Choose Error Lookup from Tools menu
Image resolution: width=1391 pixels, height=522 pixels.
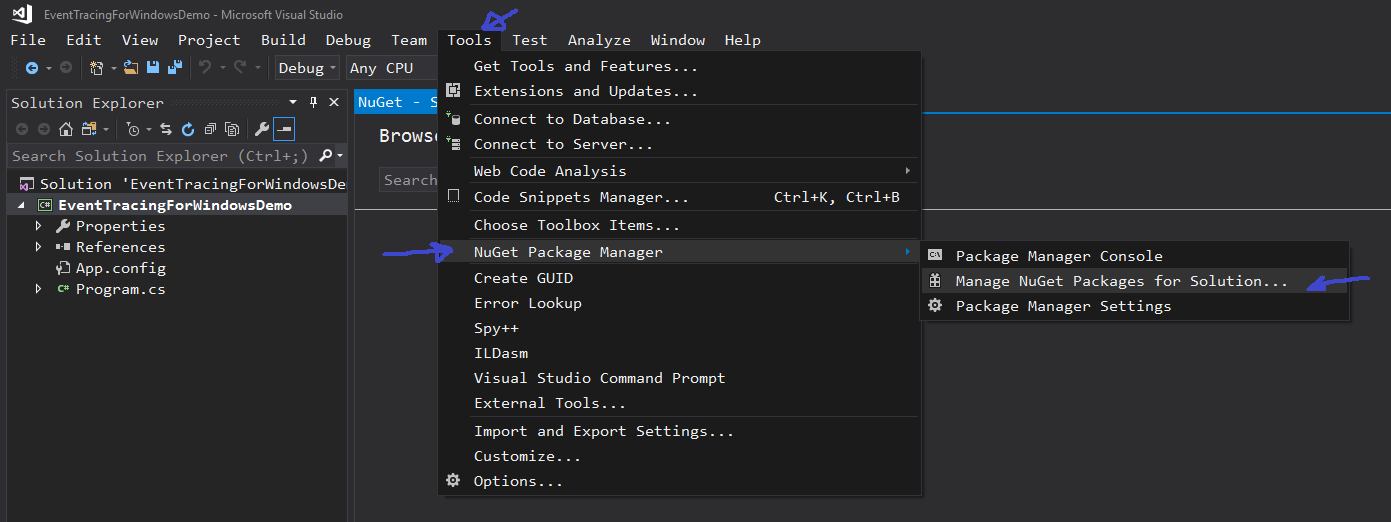[680, 303]
